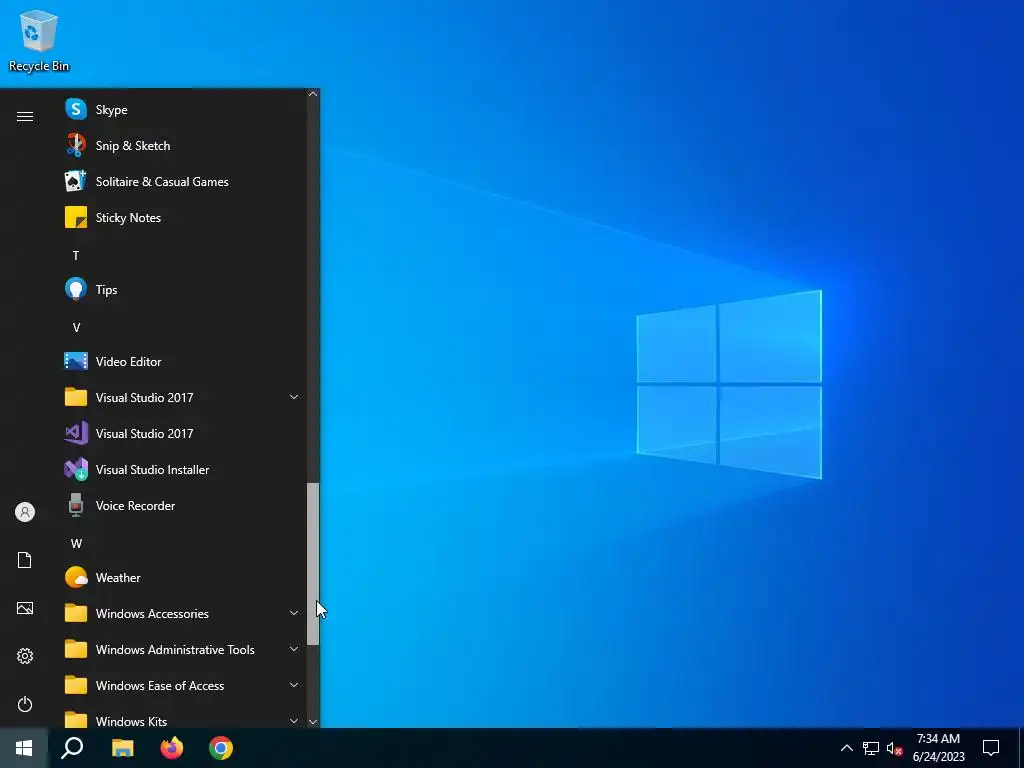Jump to letter V section header
The image size is (1024, 768).
[76, 327]
